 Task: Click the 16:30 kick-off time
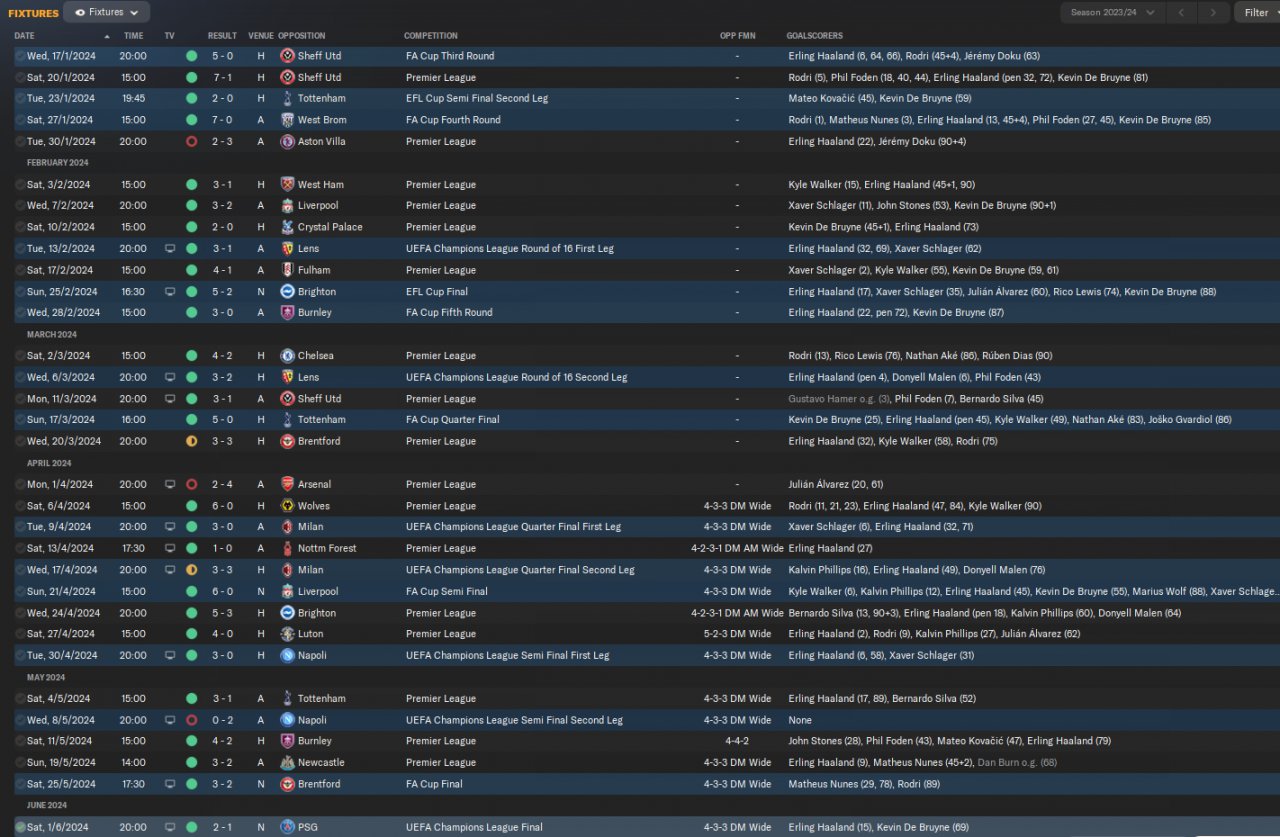pos(133,291)
